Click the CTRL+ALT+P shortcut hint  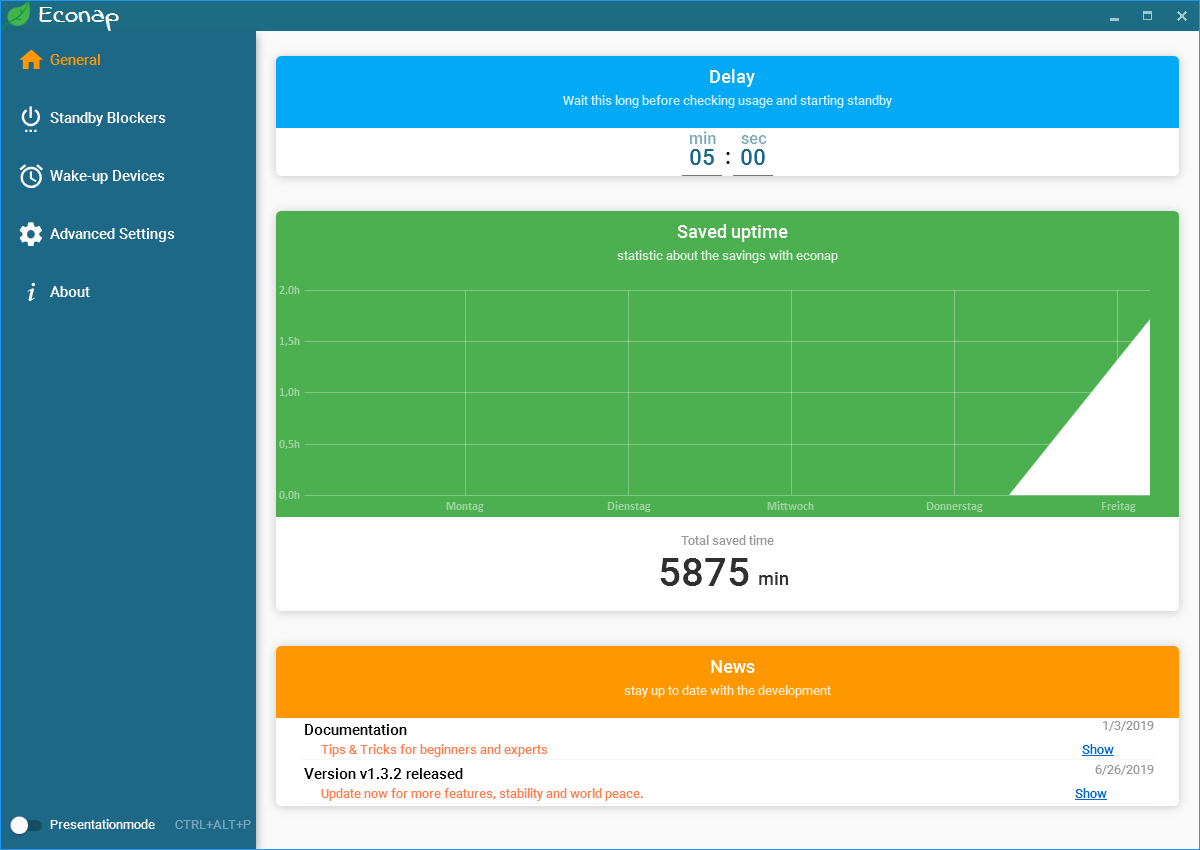[x=212, y=825]
